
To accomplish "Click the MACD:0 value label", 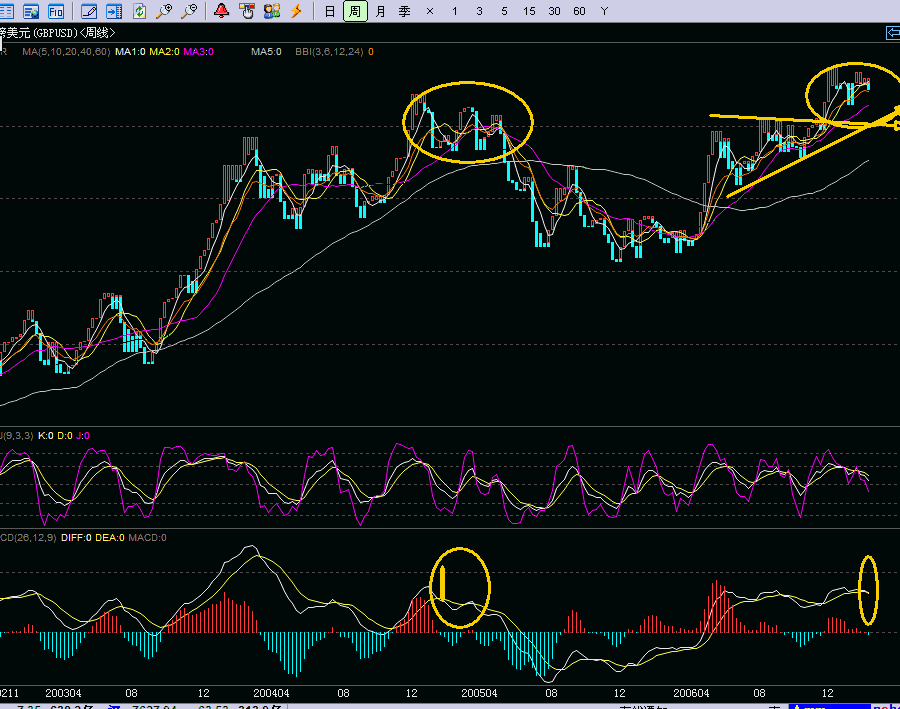I will (148, 538).
